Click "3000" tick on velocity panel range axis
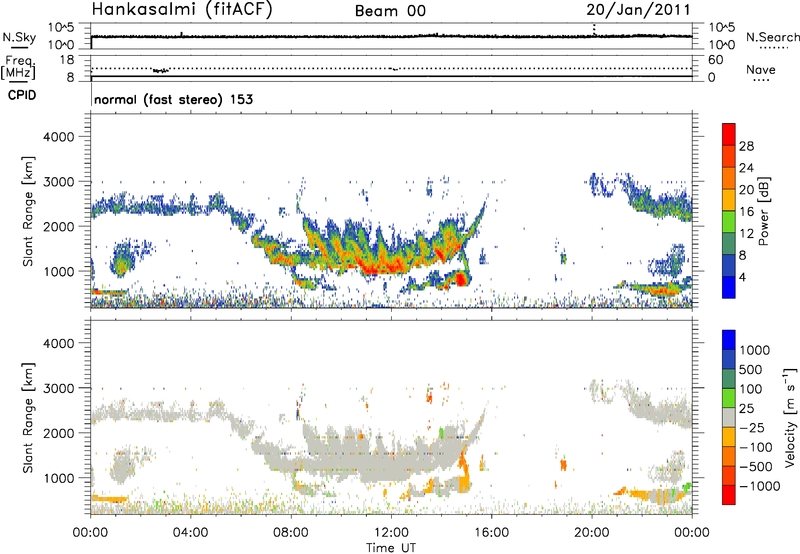 (58, 388)
